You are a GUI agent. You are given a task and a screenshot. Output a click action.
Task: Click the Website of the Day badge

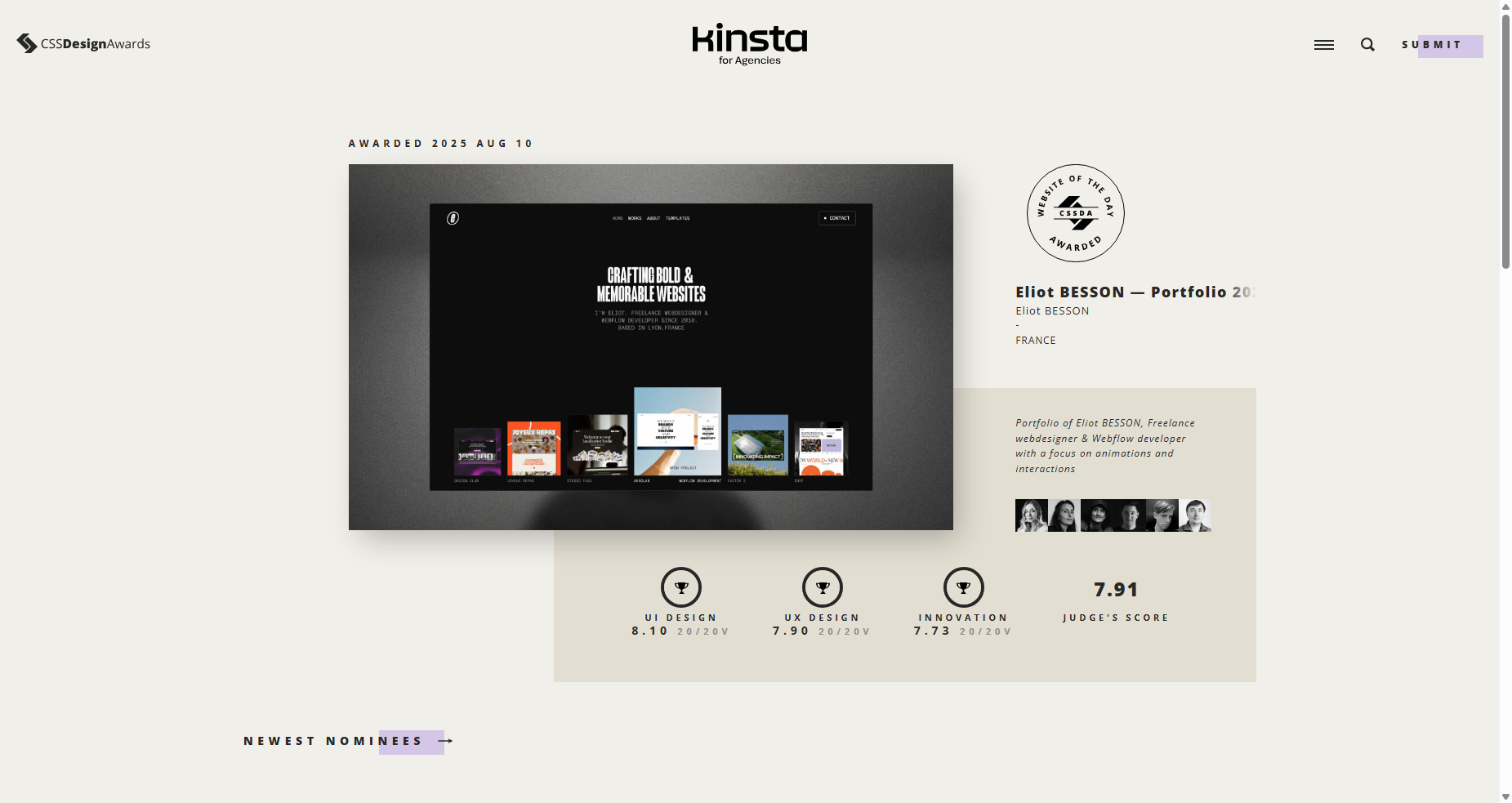[x=1075, y=213]
